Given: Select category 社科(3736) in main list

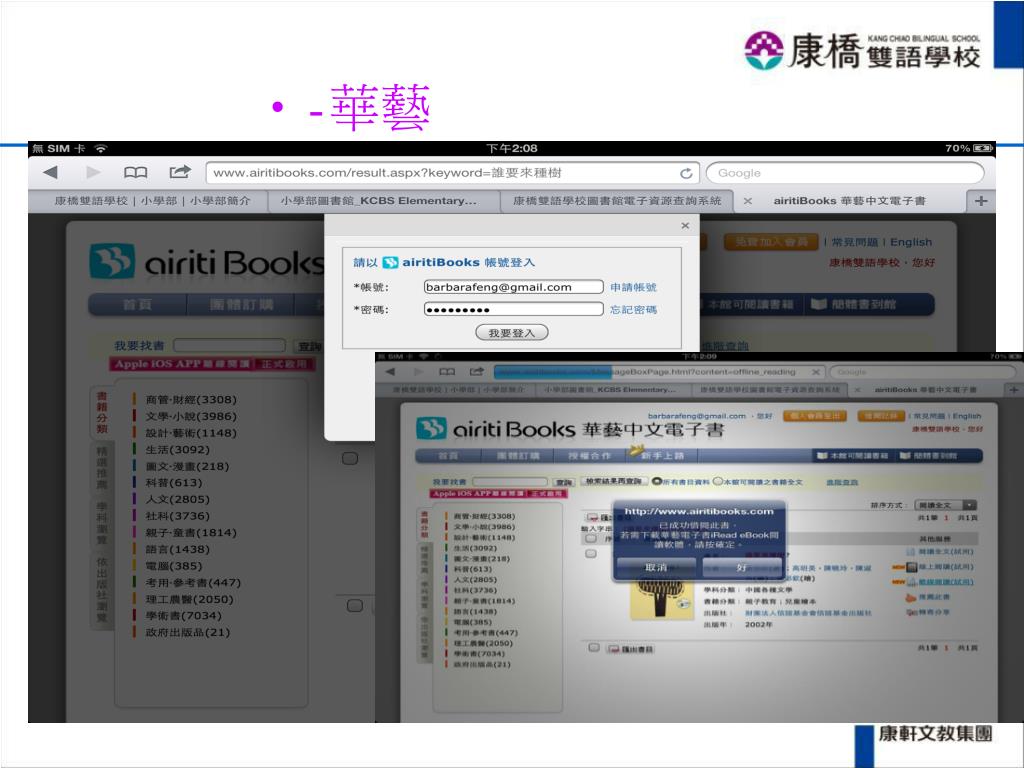Looking at the screenshot, I should pyautogui.click(x=177, y=516).
